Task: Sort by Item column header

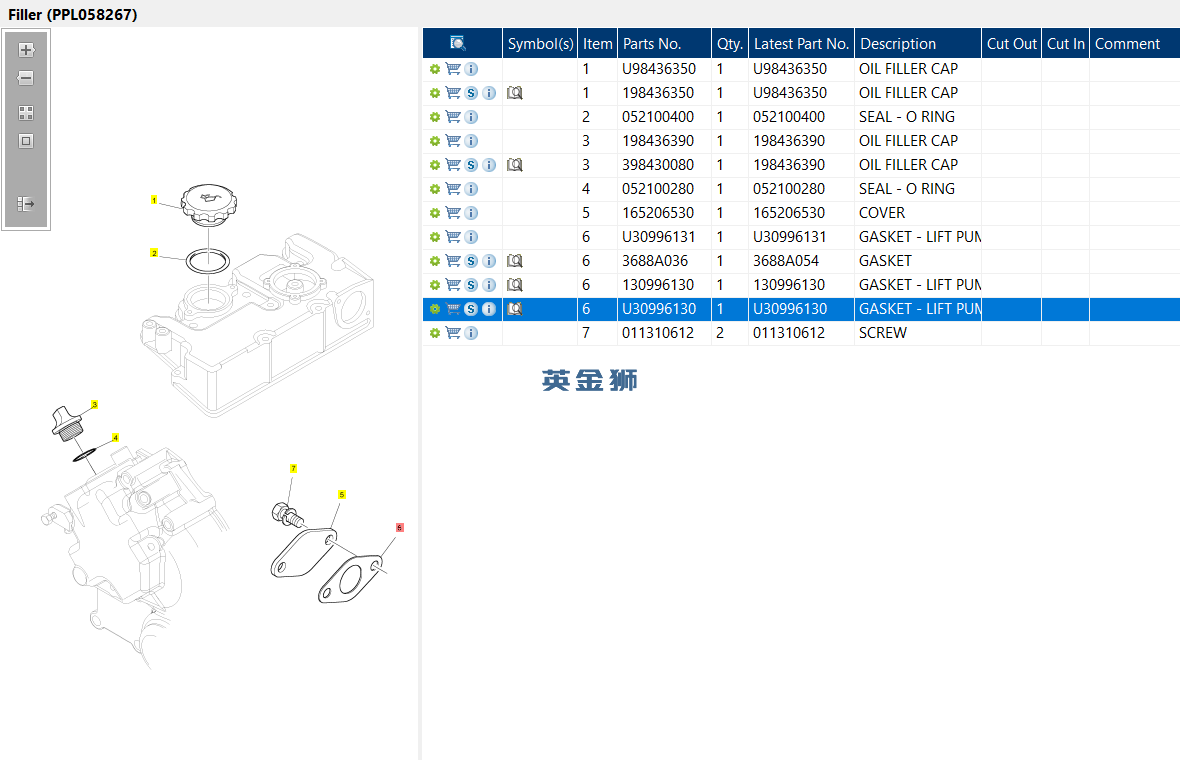Action: 598,44
